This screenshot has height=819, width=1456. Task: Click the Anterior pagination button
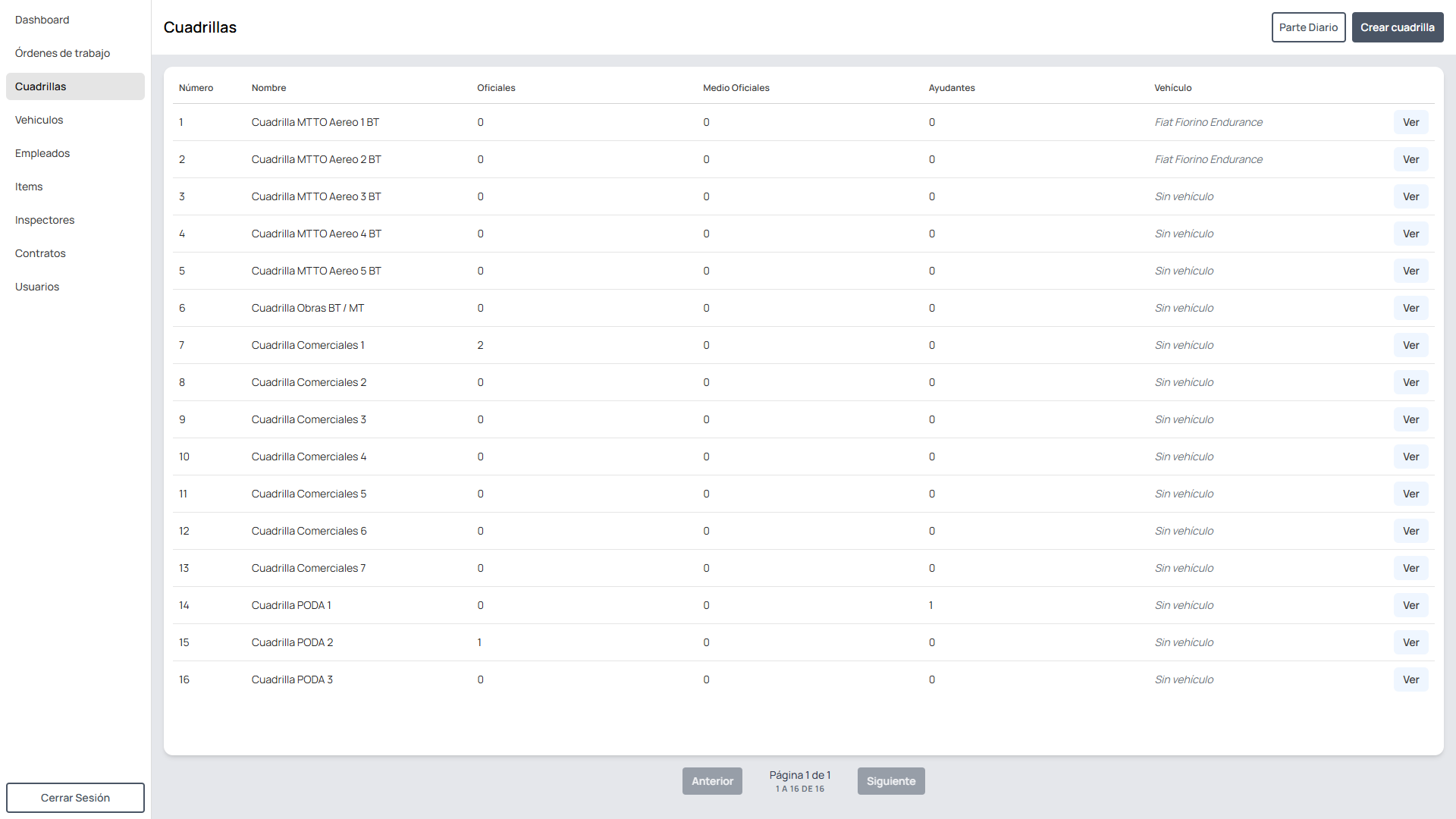712,781
